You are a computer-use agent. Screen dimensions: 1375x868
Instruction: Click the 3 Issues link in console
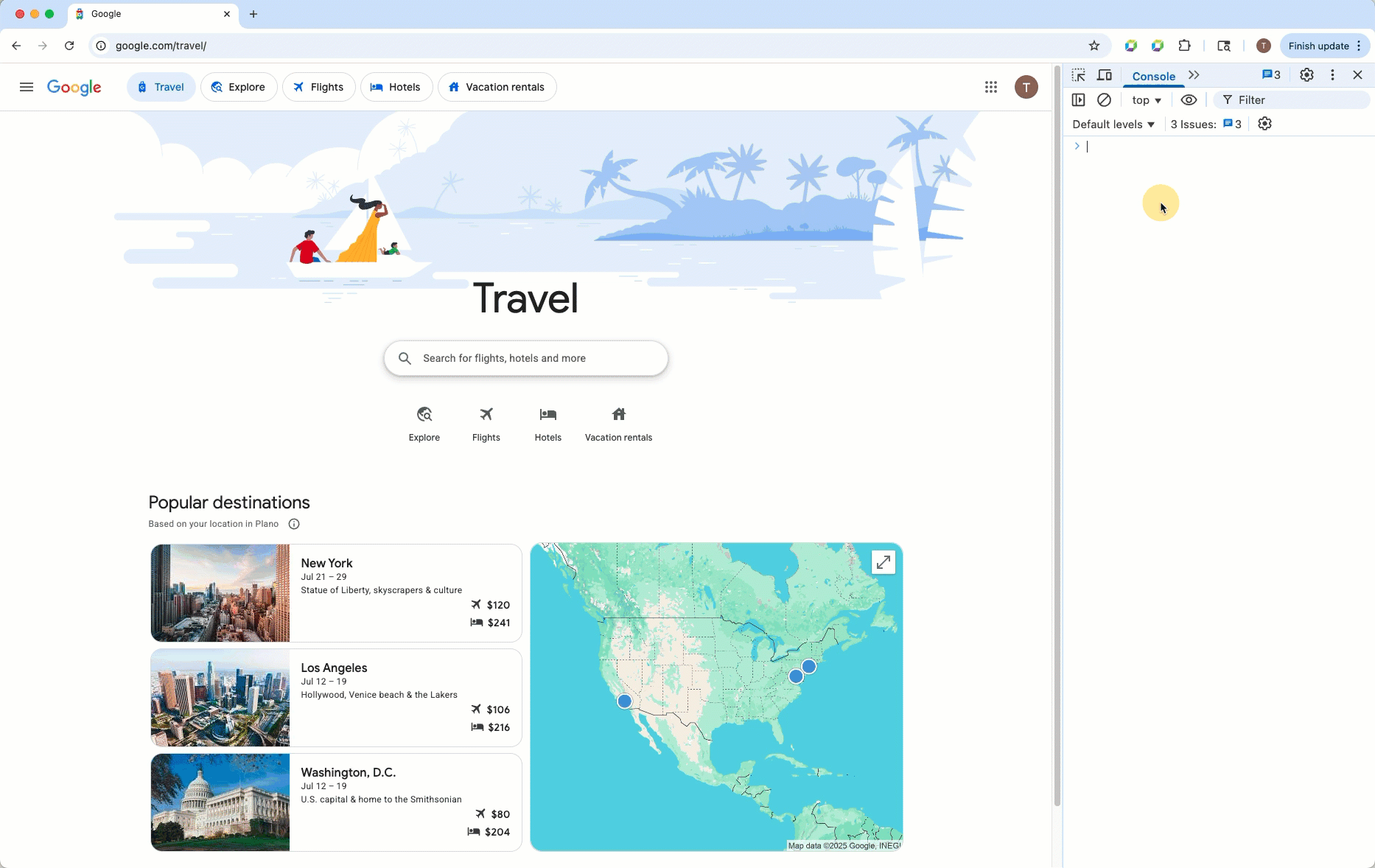[1206, 124]
